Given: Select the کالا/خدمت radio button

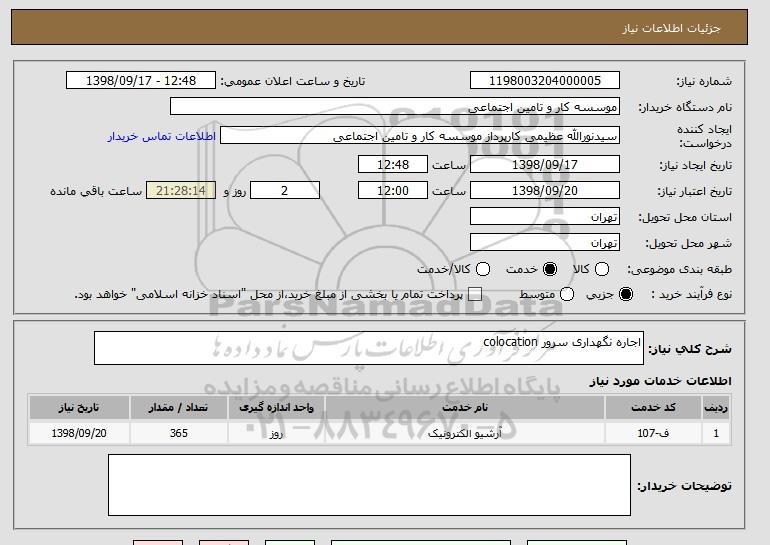Looking at the screenshot, I should tap(483, 269).
